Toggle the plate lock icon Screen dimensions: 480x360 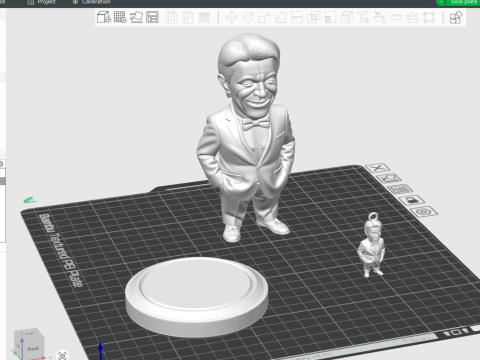click(412, 200)
